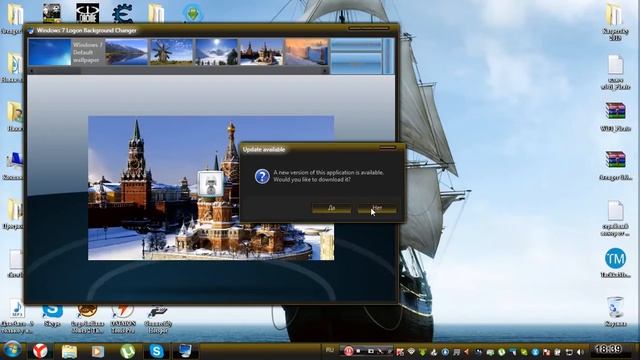Click the blue question mark dialog icon
Viewport: 640px width, 360px height.
(262, 176)
